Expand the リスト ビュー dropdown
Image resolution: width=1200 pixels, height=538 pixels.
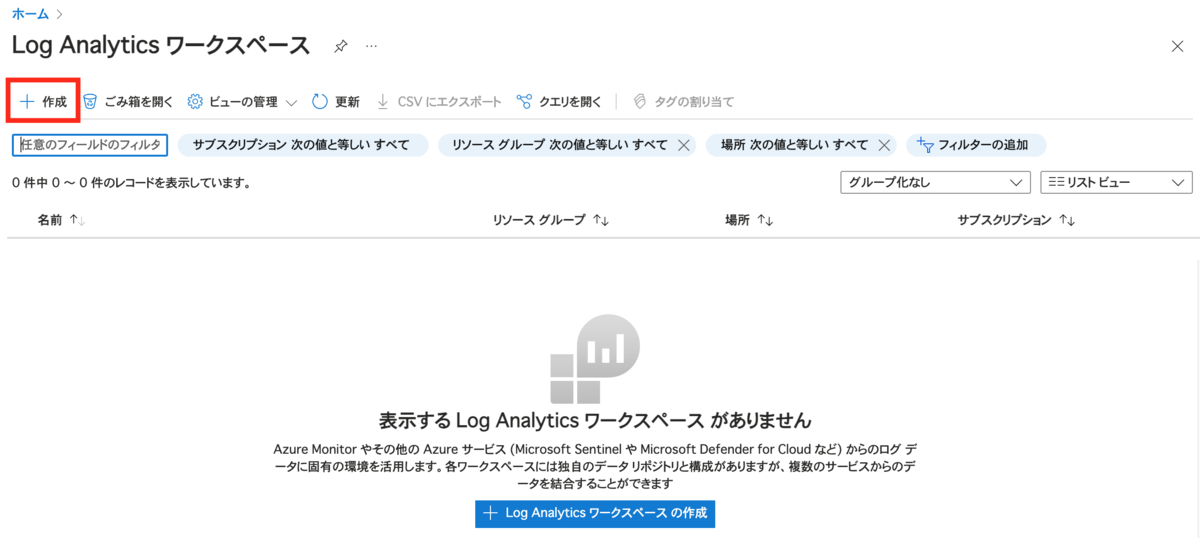(x=1116, y=182)
